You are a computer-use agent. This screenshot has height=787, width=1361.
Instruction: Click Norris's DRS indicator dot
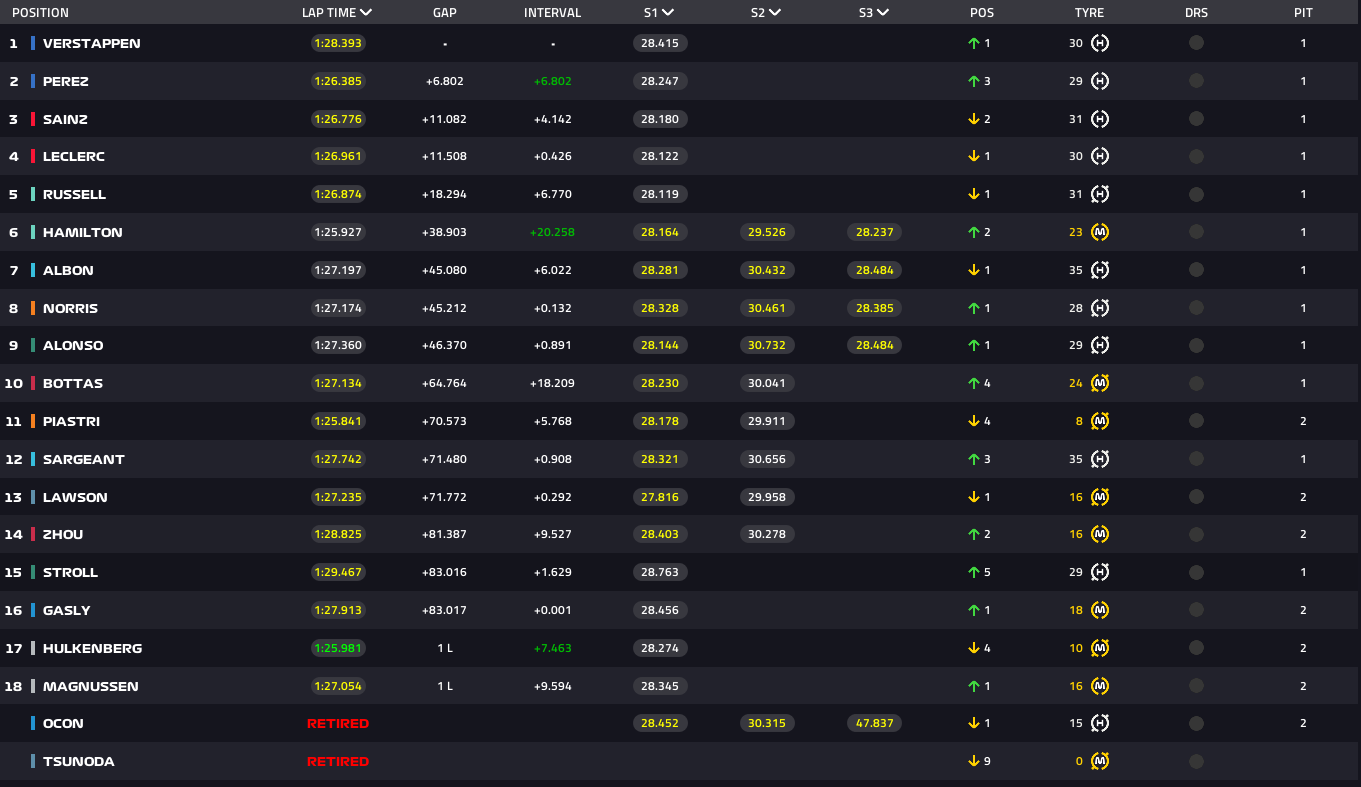click(1196, 308)
